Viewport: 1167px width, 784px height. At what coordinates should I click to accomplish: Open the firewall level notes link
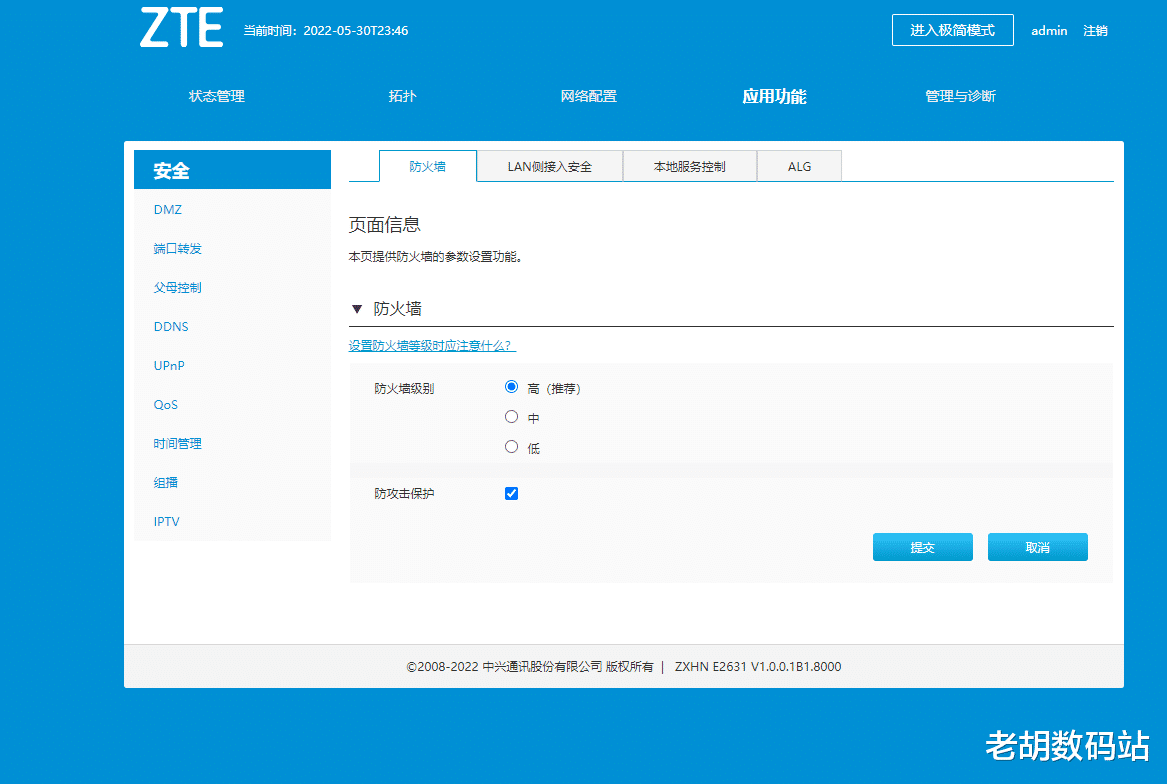pyautogui.click(x=433, y=344)
